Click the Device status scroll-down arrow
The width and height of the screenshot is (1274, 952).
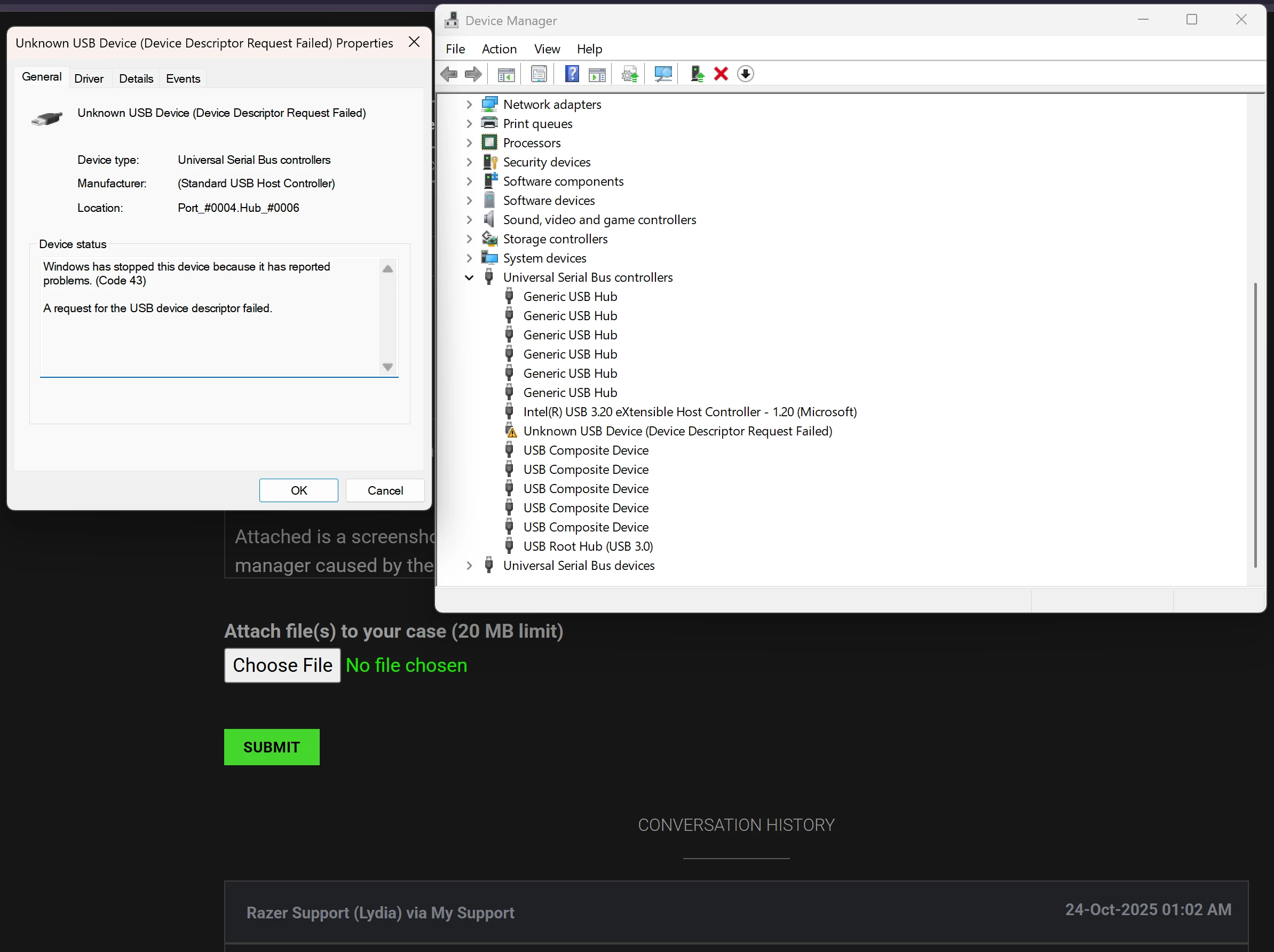click(x=387, y=367)
